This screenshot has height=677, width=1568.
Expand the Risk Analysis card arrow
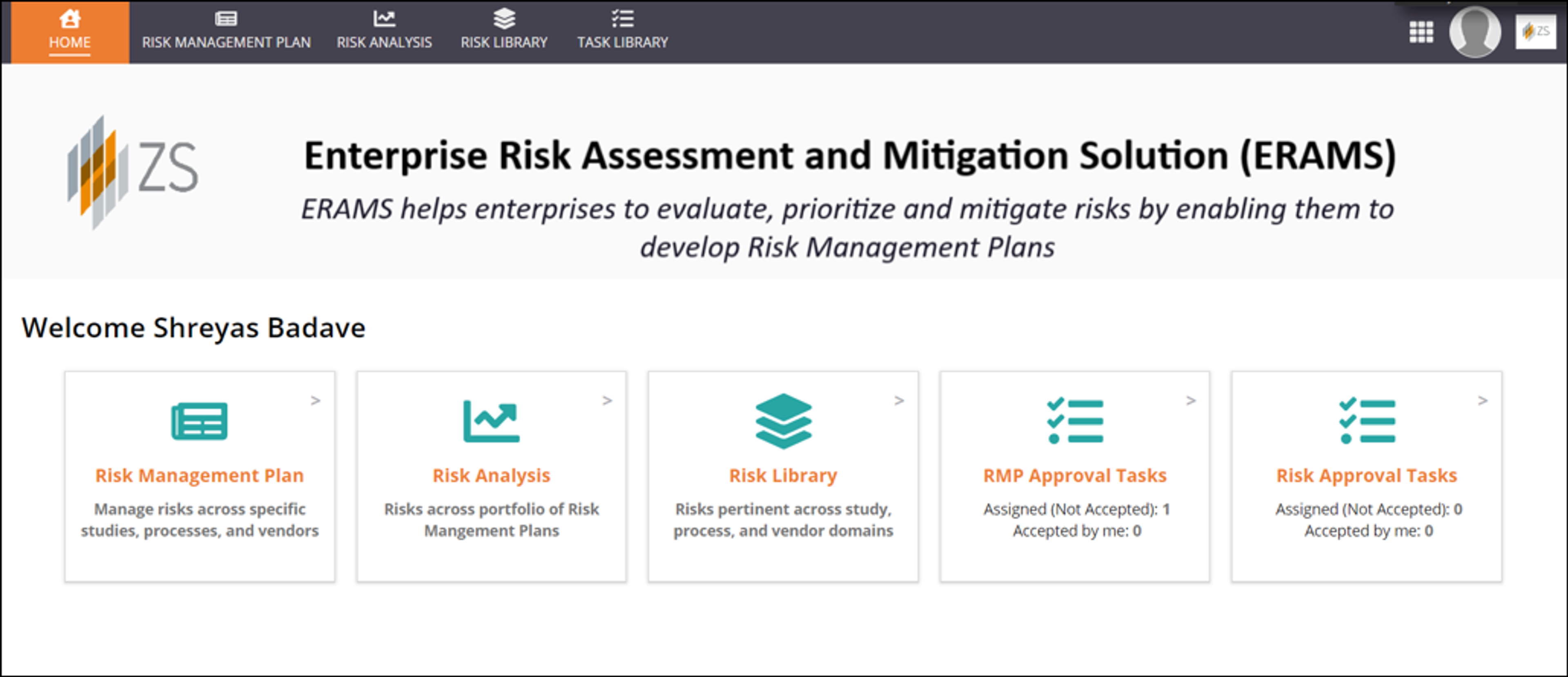[x=607, y=400]
